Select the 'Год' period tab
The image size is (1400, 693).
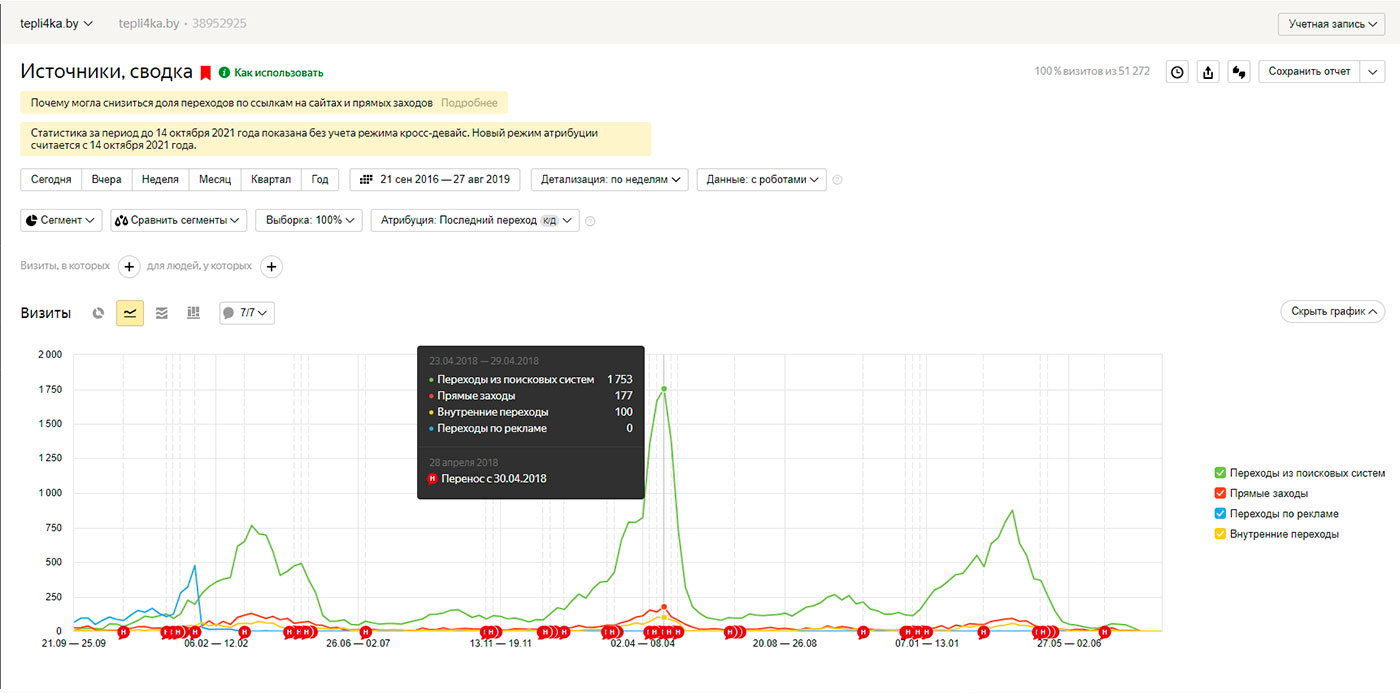click(x=320, y=180)
